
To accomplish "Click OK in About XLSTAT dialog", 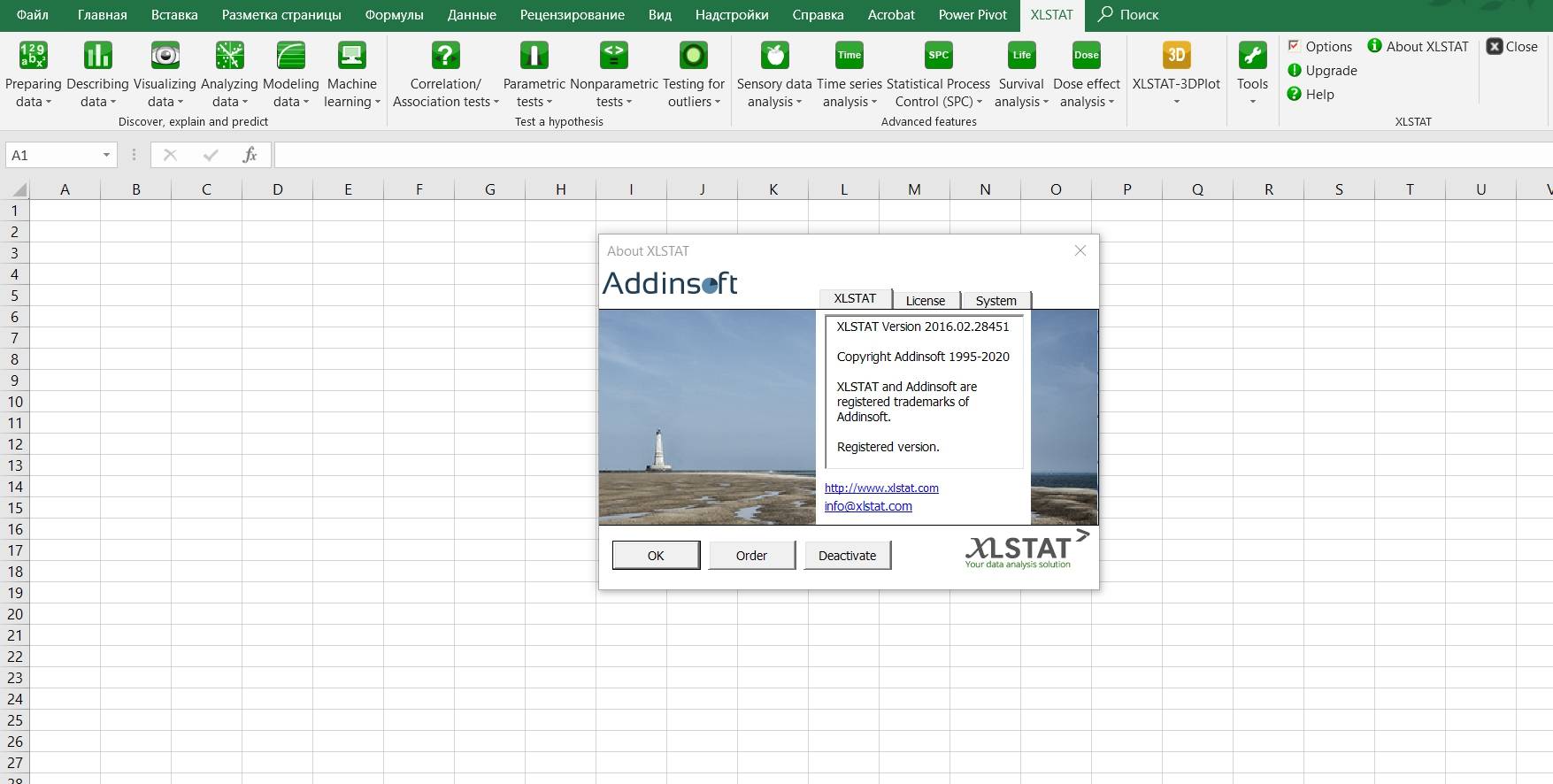I will tap(656, 556).
